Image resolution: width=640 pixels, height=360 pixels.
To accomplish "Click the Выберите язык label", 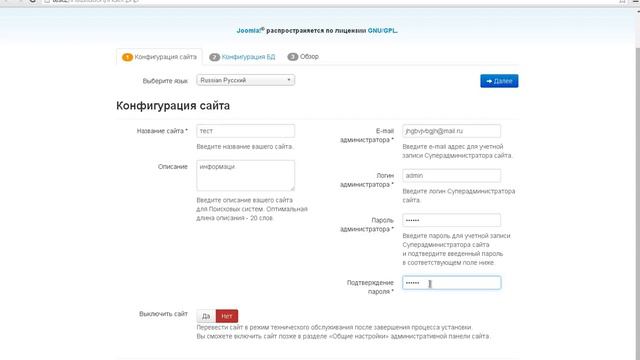I will click(x=165, y=81).
